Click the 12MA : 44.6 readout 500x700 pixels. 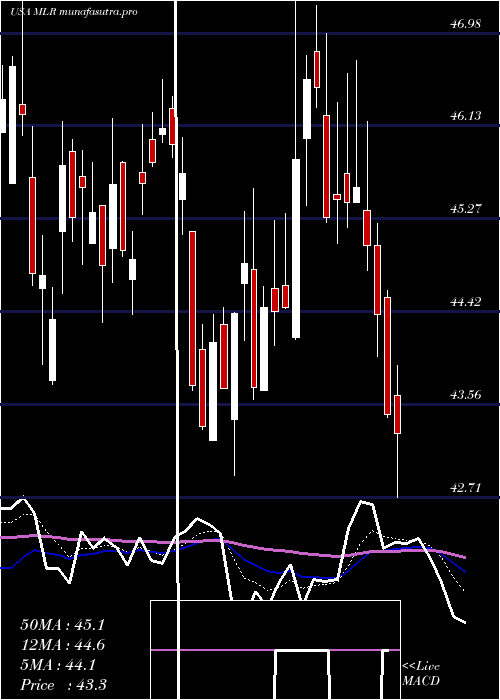(62, 645)
